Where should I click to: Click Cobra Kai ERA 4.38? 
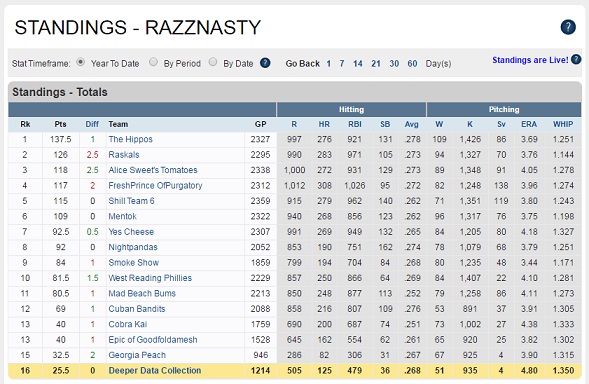(529, 324)
